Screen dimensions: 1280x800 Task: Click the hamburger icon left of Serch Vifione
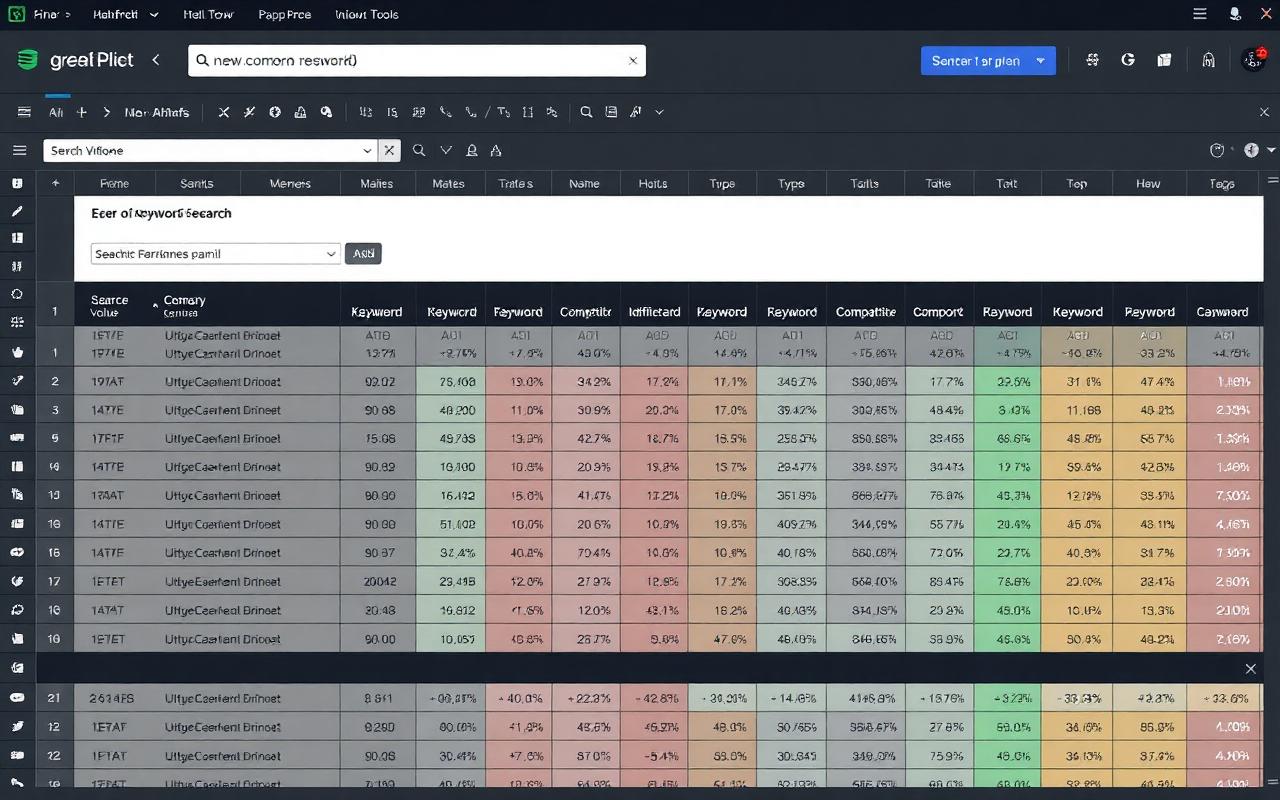click(19, 150)
